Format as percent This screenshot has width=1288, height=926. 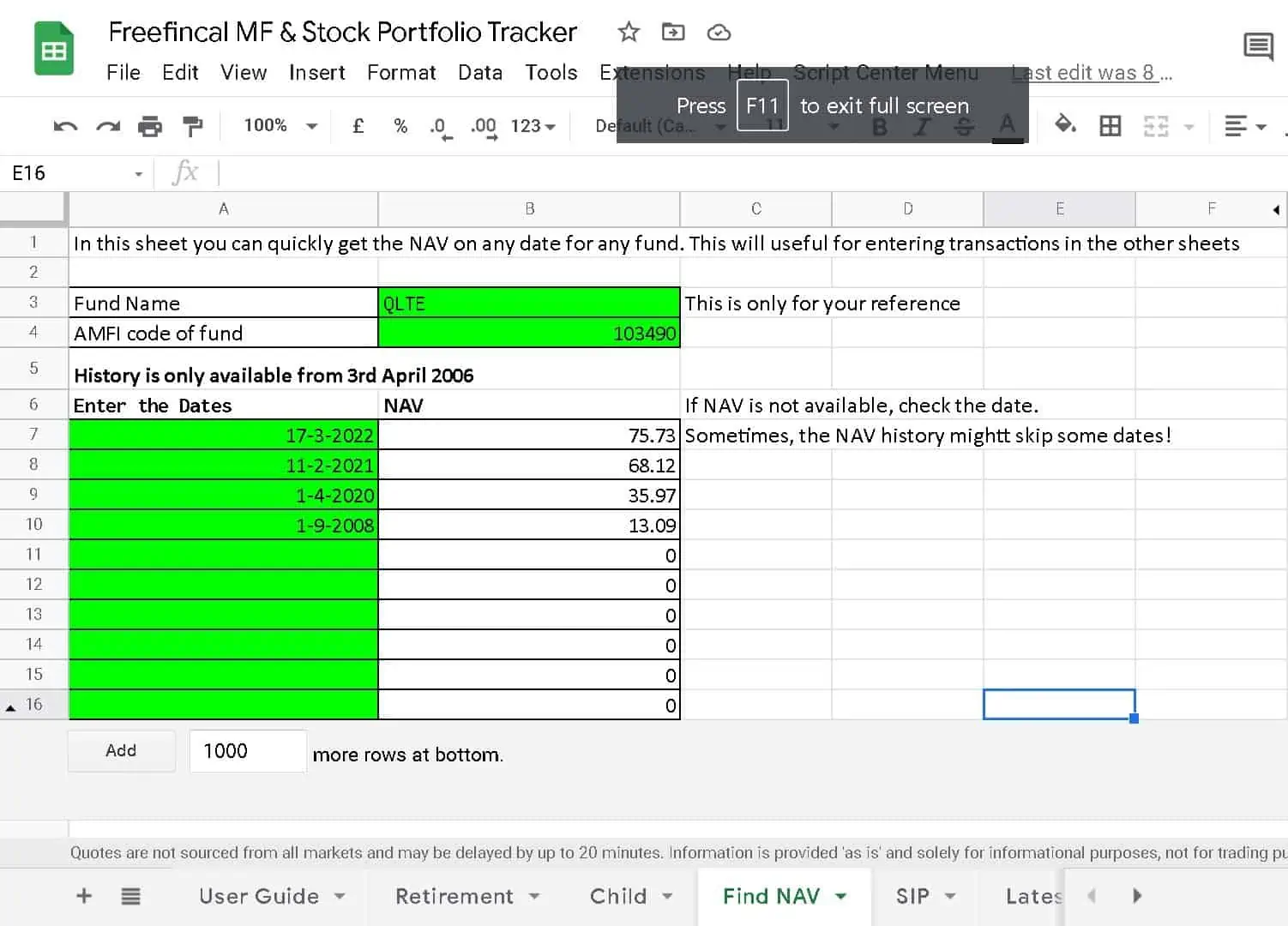click(x=400, y=126)
